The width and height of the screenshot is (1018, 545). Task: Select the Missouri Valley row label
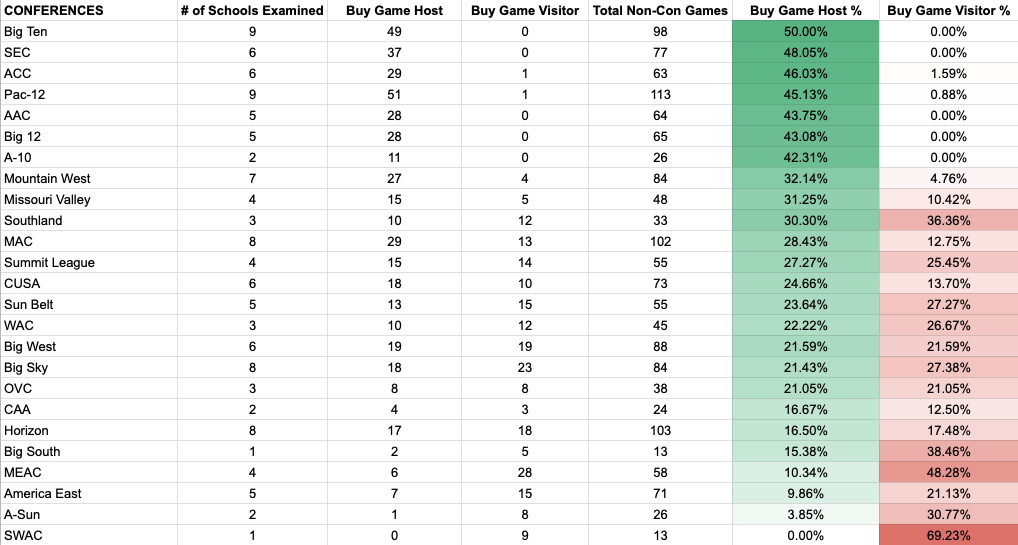point(89,199)
